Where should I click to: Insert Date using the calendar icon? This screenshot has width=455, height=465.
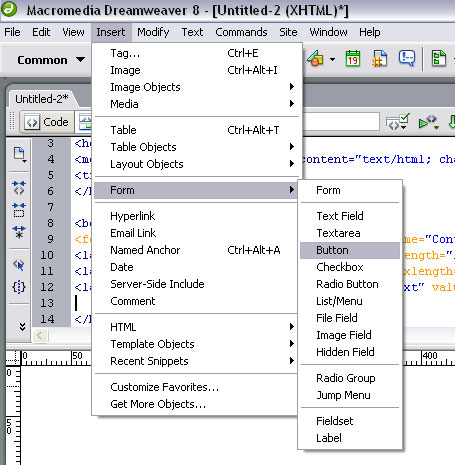[353, 59]
